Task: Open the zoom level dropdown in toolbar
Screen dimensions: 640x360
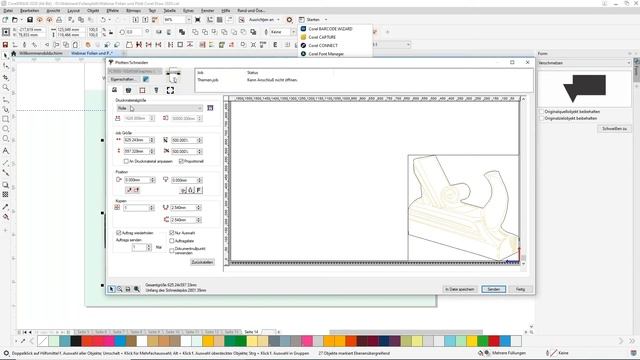Action: pos(188,20)
